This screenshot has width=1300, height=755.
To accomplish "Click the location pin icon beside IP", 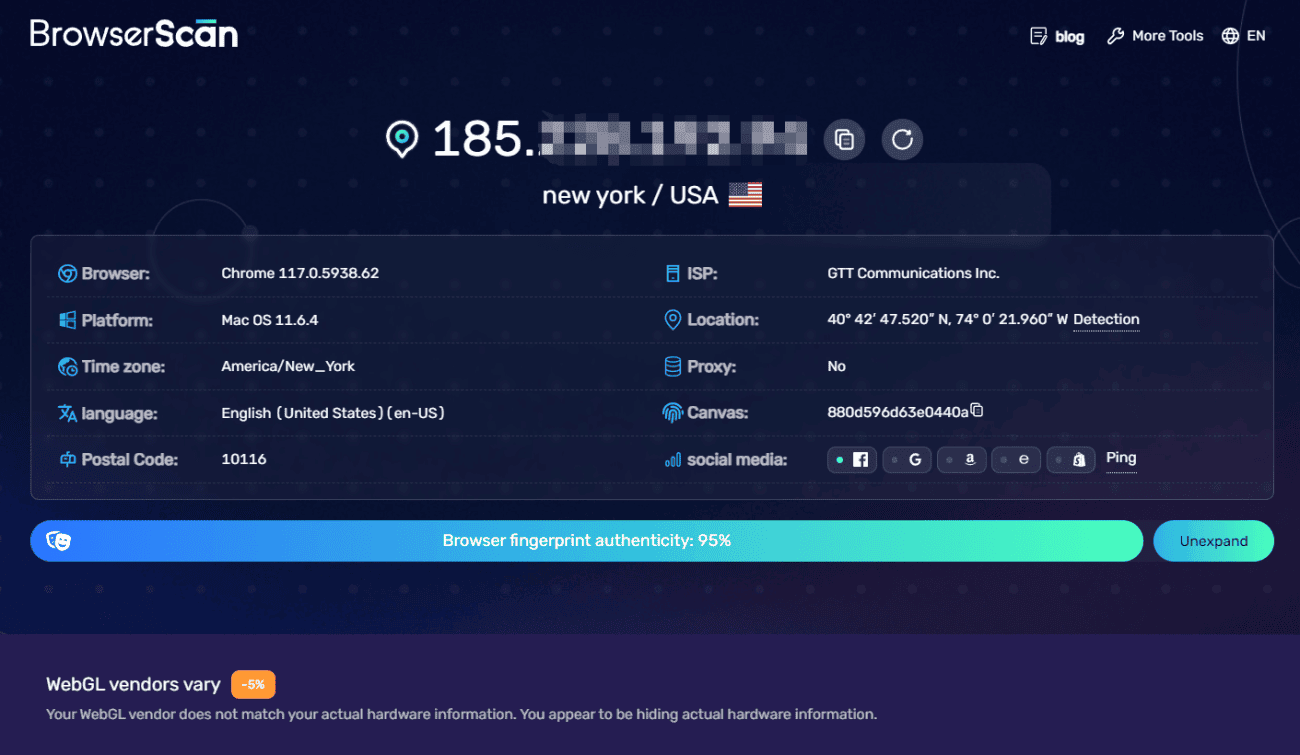I will tap(402, 139).
